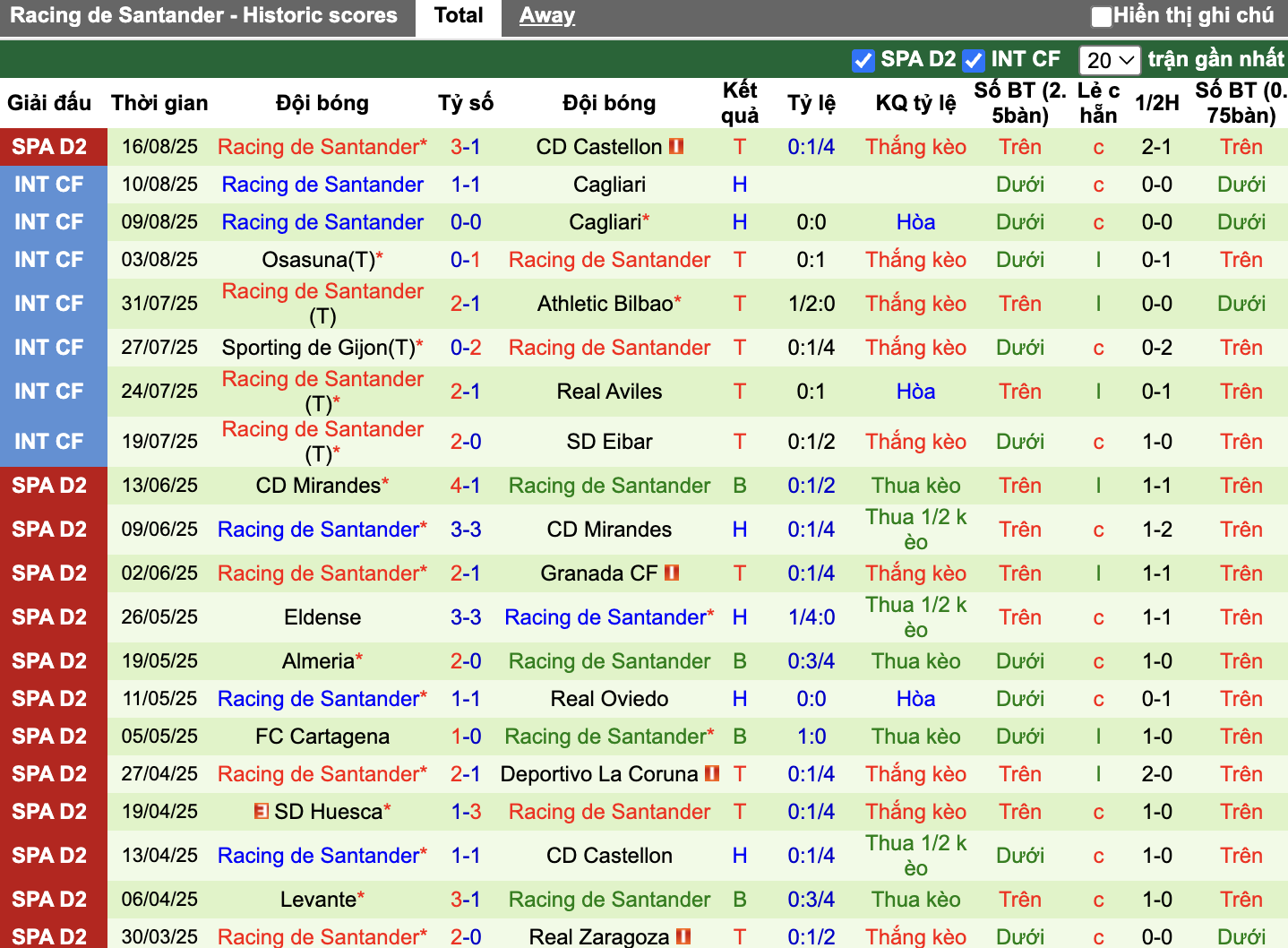Click Hòa result on Real Oviedo row

tap(915, 699)
